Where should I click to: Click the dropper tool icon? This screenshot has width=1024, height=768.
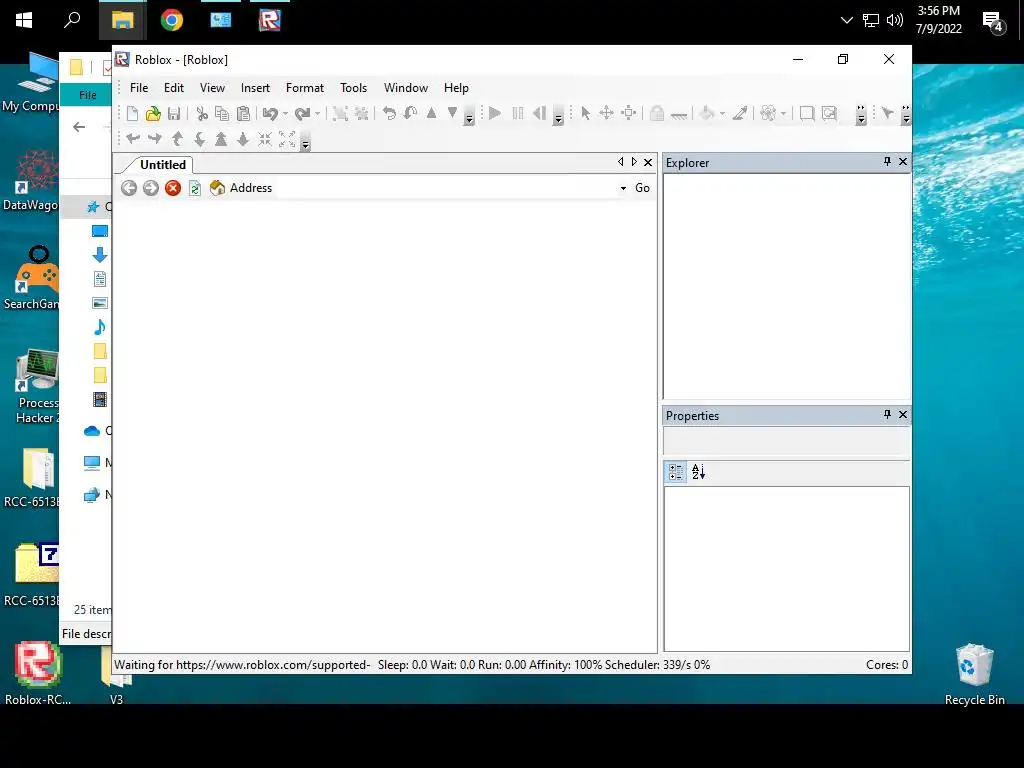(x=739, y=114)
